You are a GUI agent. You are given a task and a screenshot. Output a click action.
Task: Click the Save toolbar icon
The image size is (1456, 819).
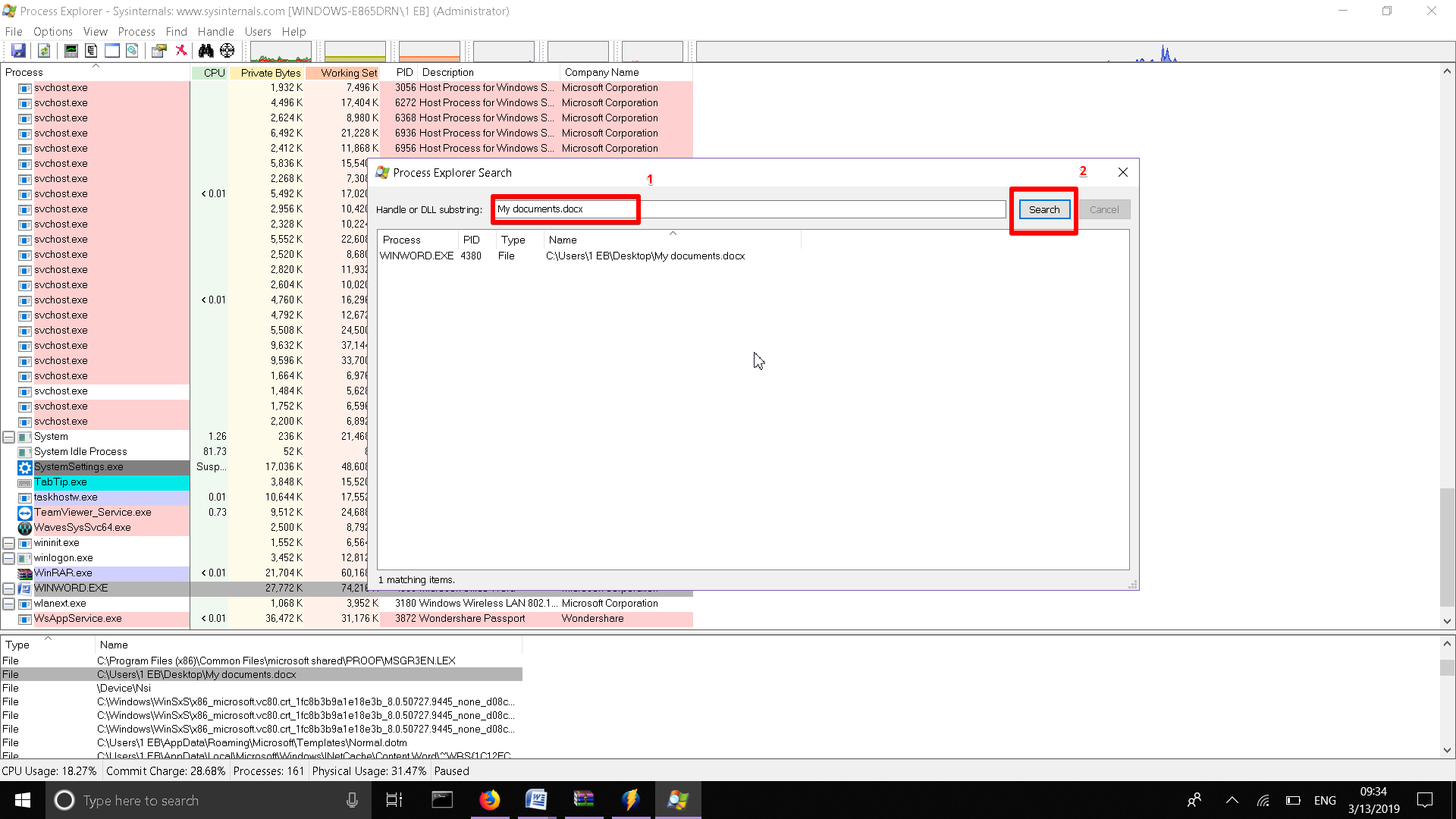(x=18, y=51)
